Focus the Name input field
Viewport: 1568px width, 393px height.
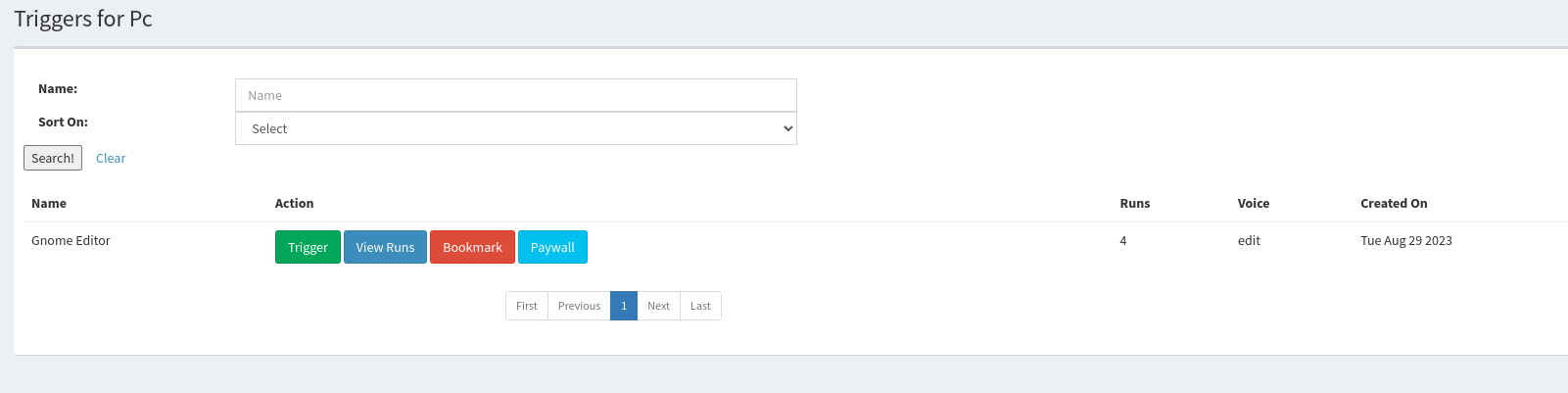516,95
